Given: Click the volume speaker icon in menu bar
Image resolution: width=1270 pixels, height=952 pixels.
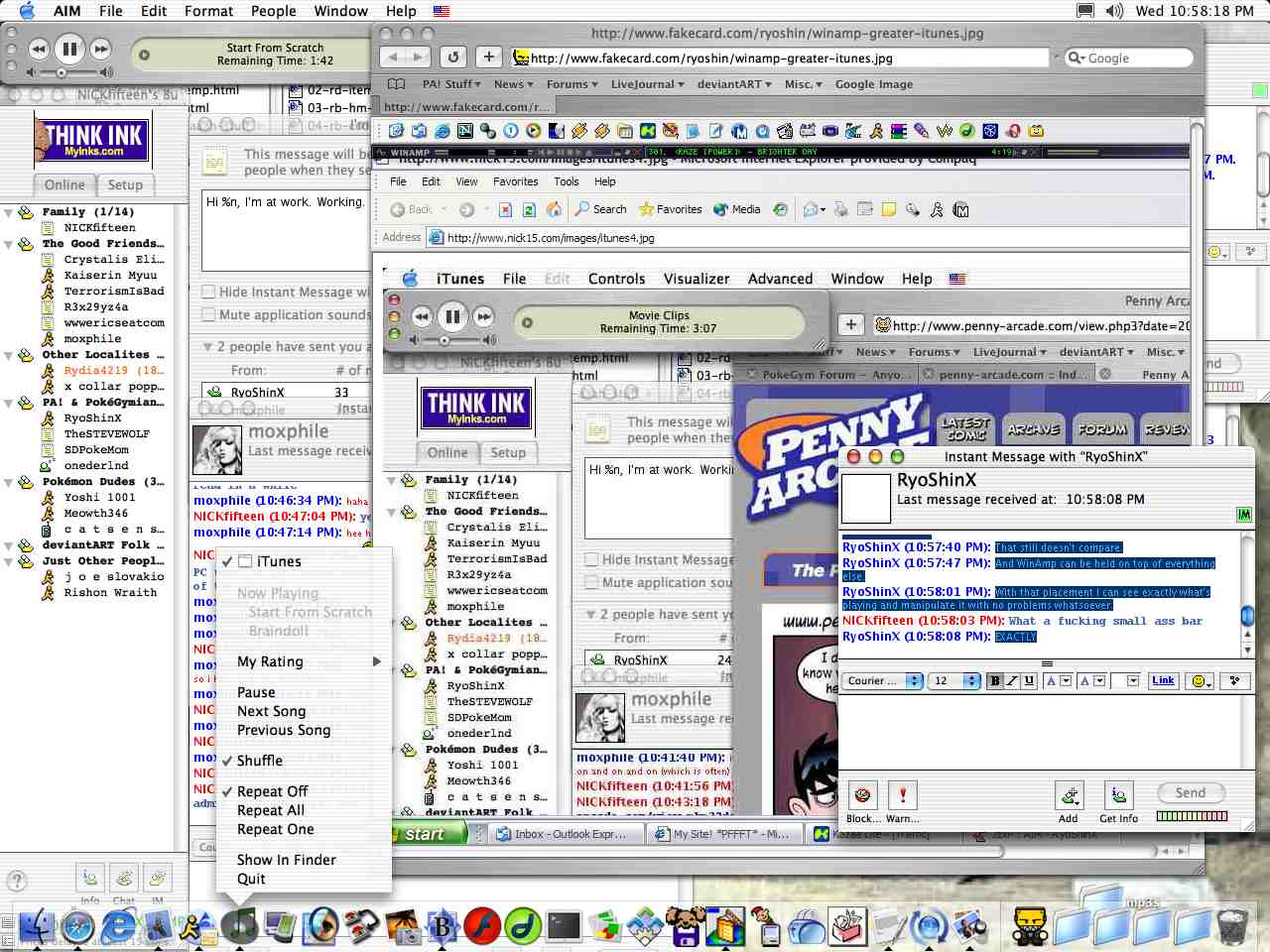Looking at the screenshot, I should [1114, 11].
